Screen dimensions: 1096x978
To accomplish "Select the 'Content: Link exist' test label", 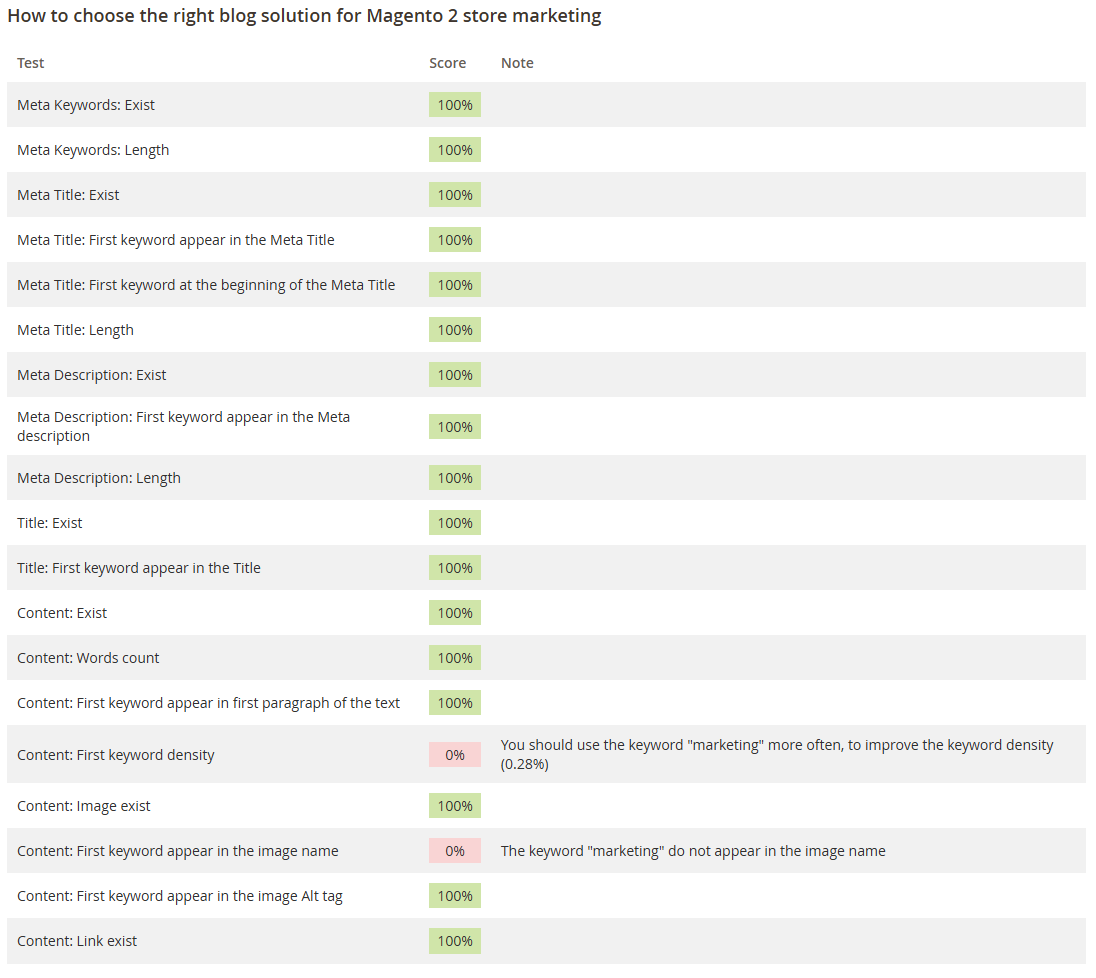I will (x=77, y=941).
